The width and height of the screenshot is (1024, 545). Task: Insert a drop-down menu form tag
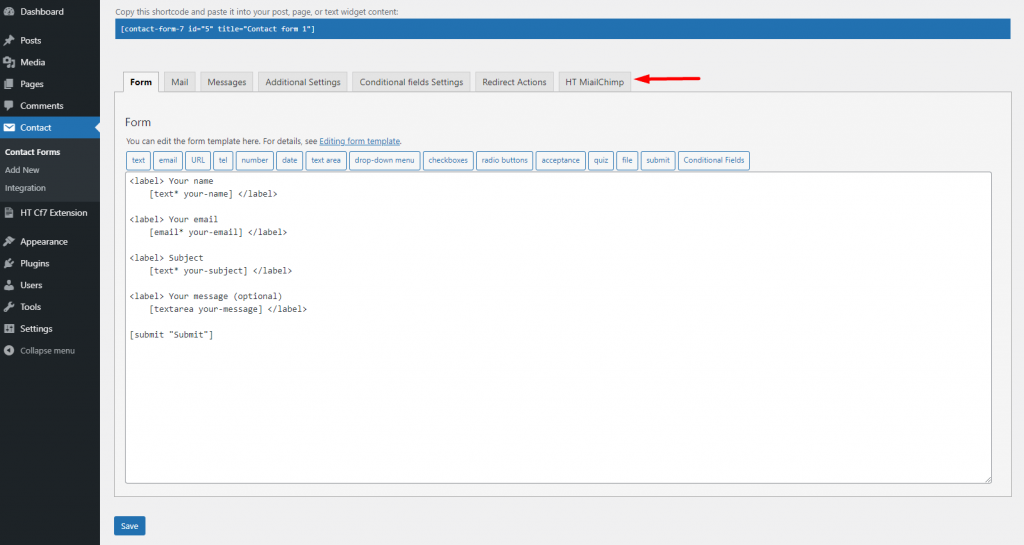385,160
